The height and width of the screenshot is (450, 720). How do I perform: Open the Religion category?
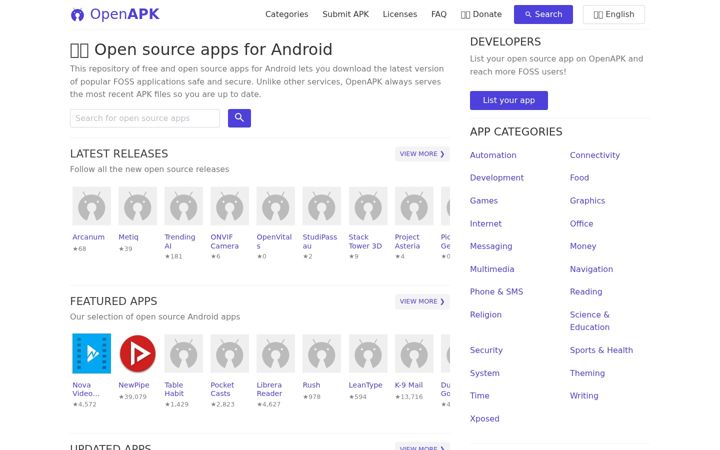click(x=485, y=315)
